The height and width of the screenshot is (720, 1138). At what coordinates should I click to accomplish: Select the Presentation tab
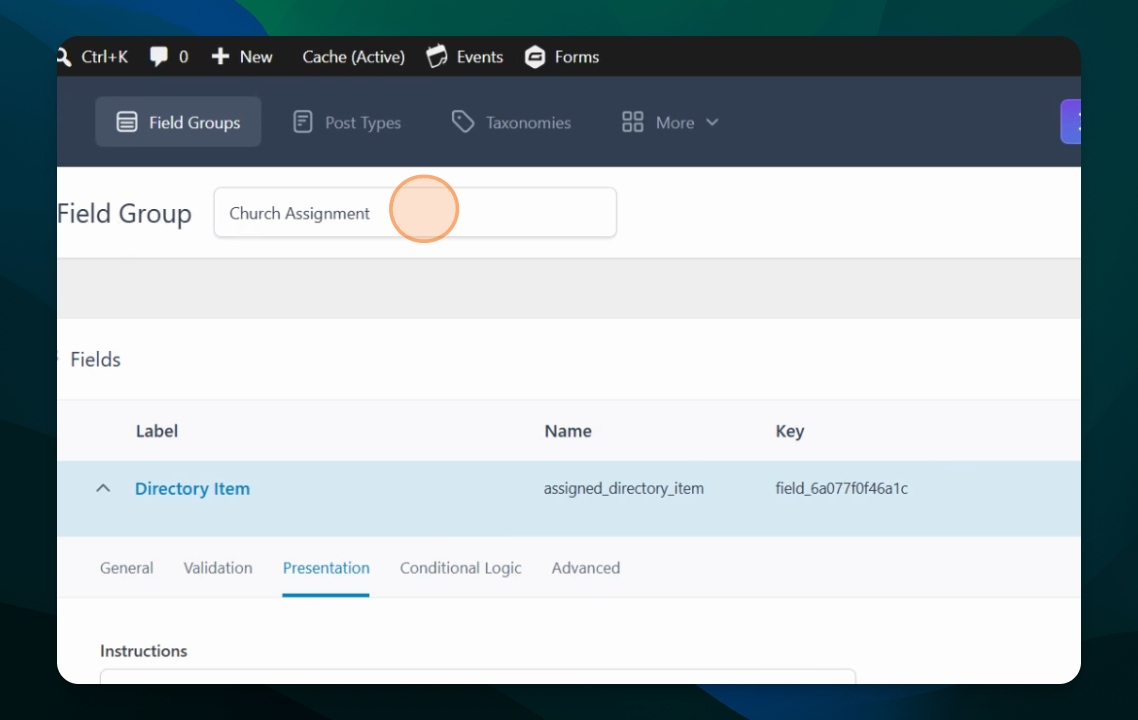[326, 568]
